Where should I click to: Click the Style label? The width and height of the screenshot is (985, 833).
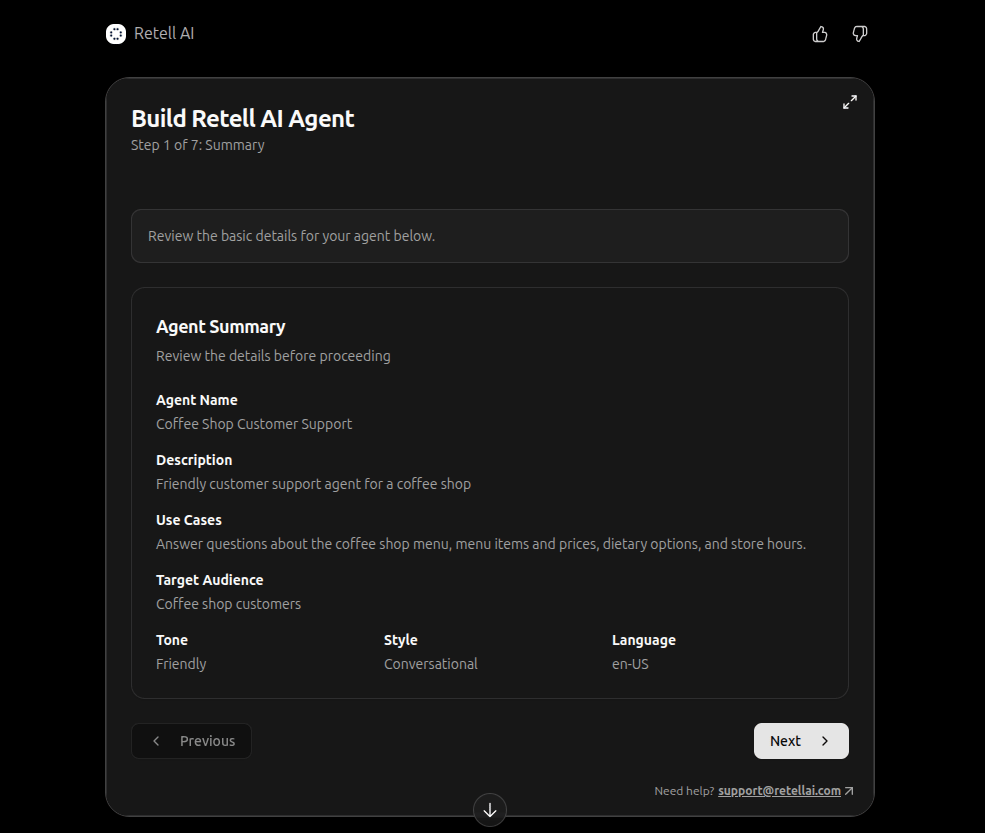click(401, 640)
